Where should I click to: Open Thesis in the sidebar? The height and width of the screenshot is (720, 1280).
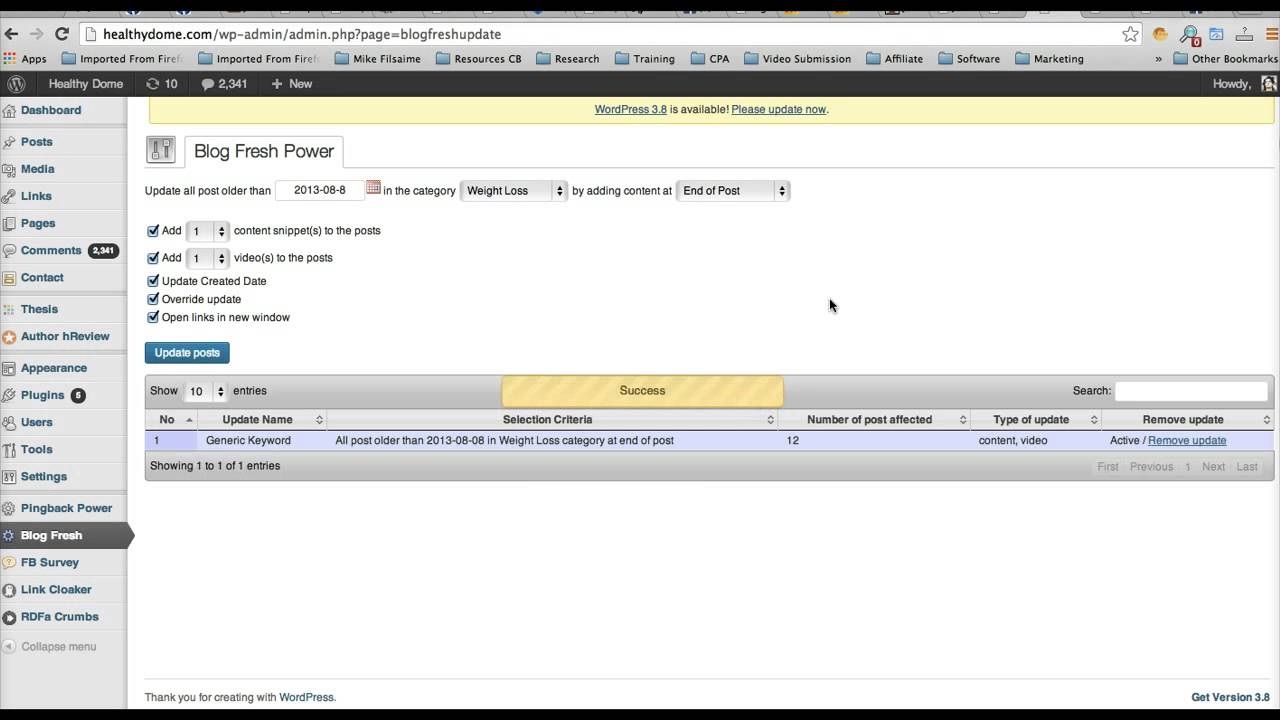(x=39, y=309)
